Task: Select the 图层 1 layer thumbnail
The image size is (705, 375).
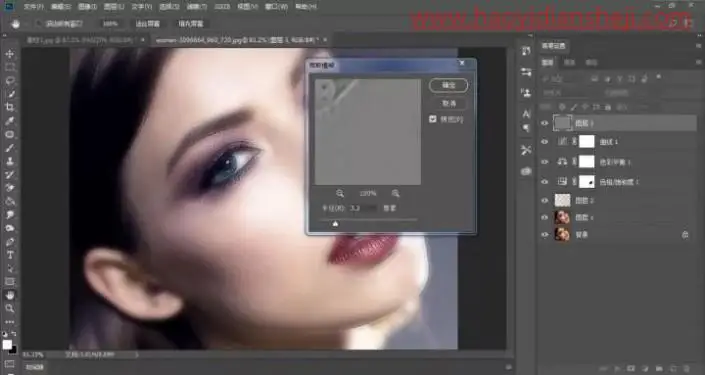Action: (x=562, y=217)
